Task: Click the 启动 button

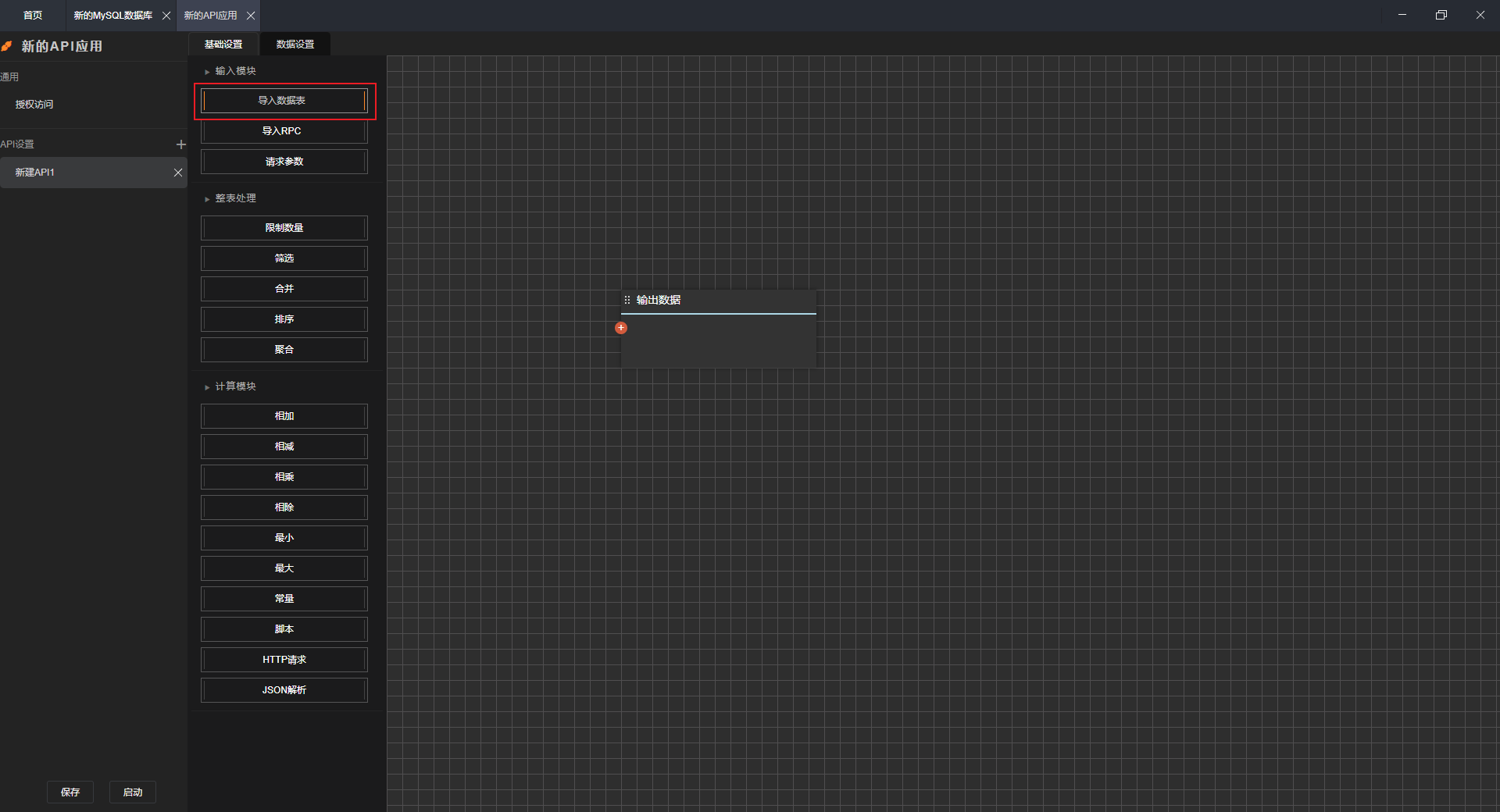Action: click(133, 792)
